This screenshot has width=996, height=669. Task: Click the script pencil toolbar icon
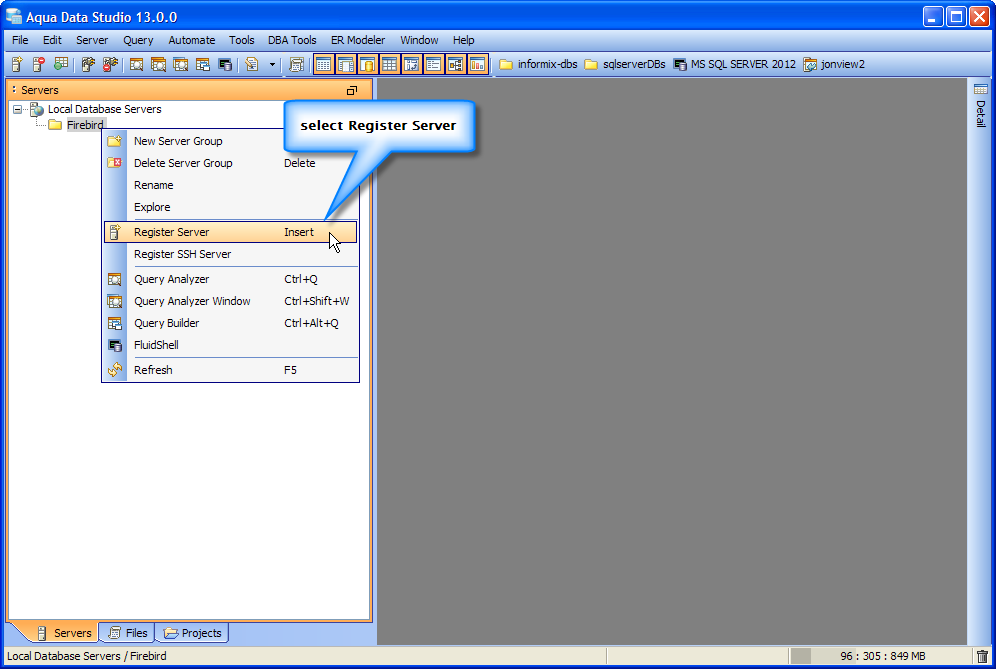(252, 64)
